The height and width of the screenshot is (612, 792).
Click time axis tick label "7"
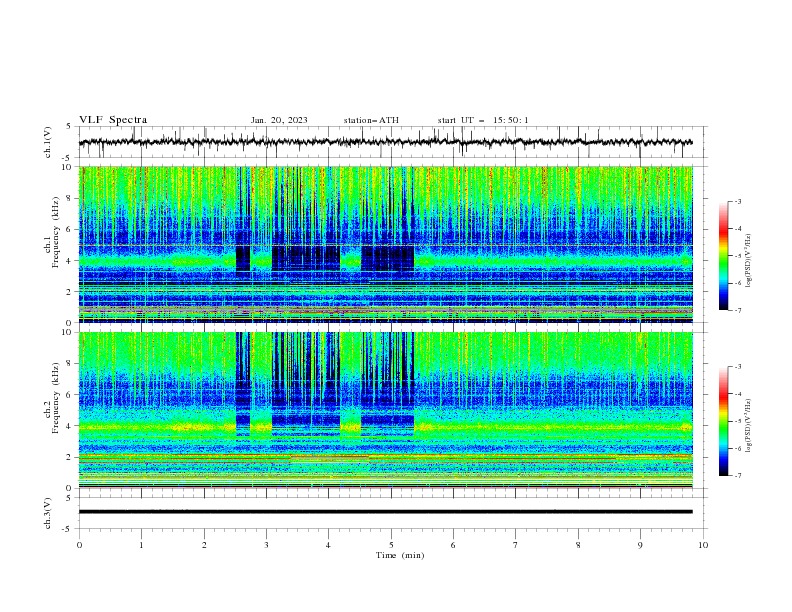click(x=516, y=545)
